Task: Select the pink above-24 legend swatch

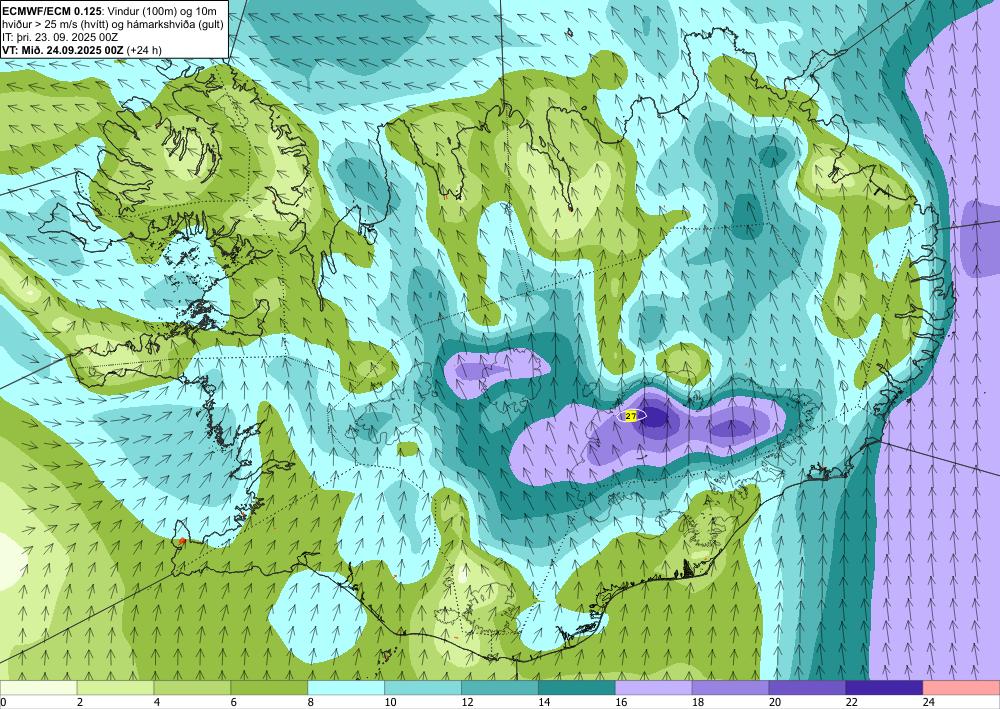Action: coord(961,688)
